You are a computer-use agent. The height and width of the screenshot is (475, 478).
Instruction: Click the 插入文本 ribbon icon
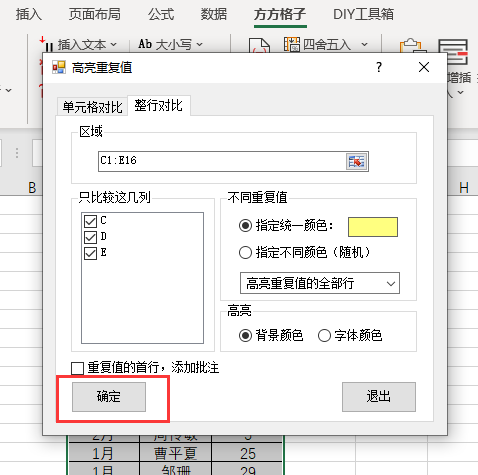pos(47,44)
